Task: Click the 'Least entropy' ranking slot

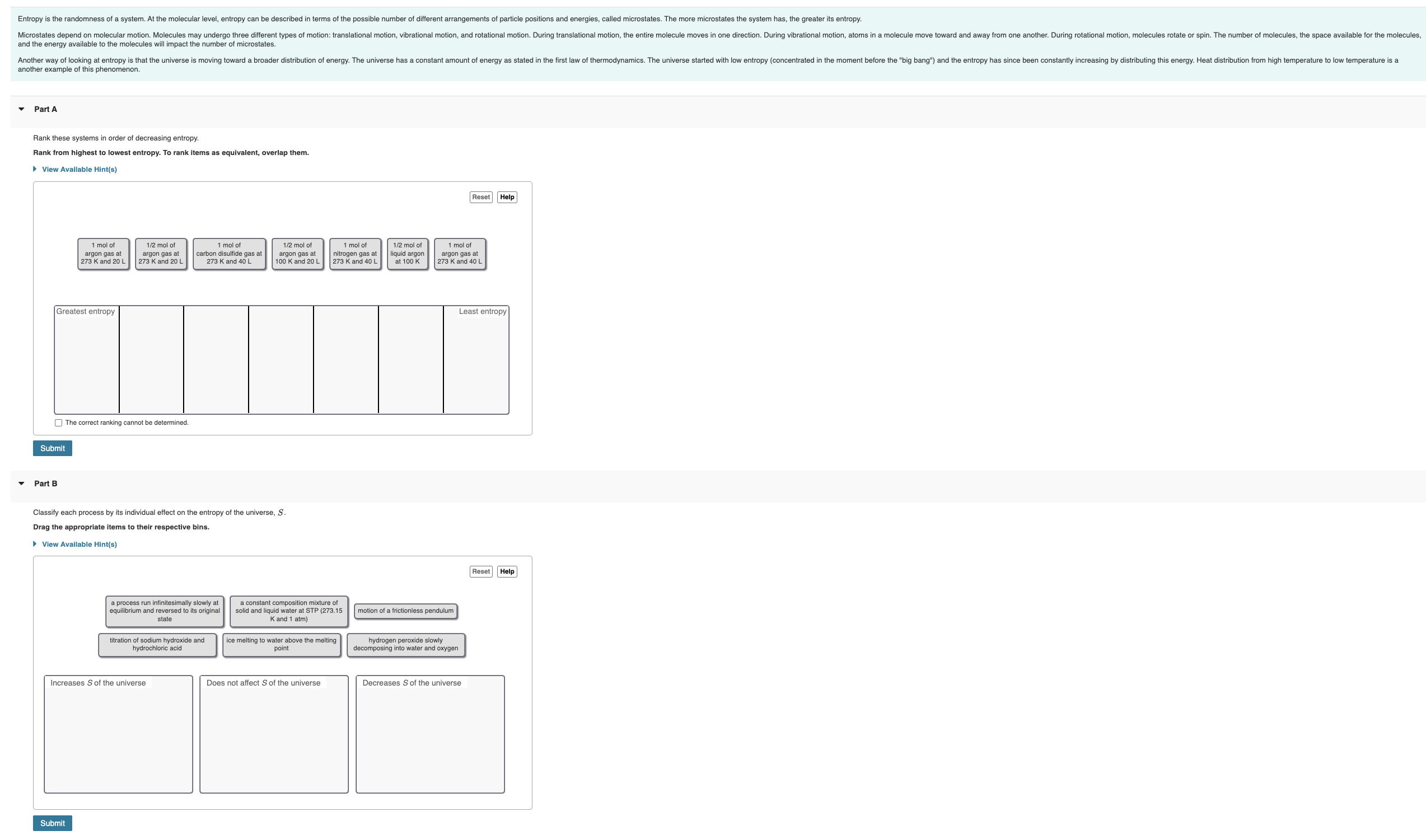Action: tap(475, 362)
